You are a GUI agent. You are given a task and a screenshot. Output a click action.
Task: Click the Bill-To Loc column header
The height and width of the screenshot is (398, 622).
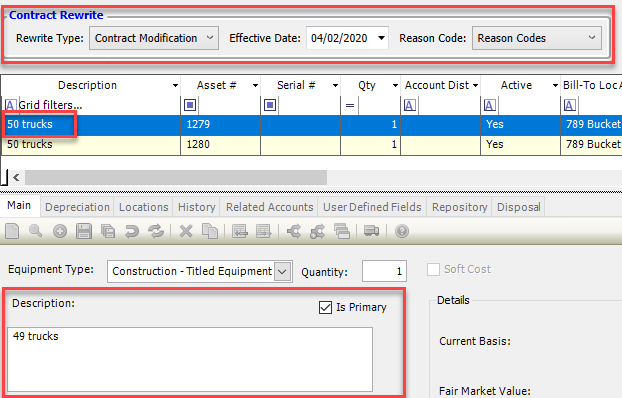(x=591, y=85)
